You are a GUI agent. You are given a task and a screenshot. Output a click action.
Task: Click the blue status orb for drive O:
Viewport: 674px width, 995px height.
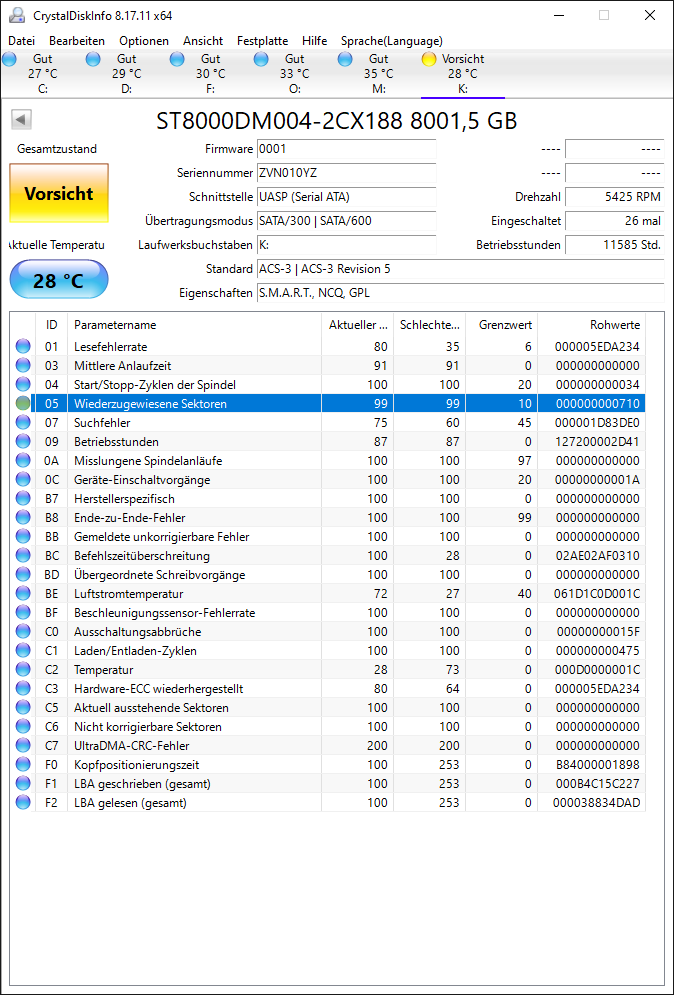[x=261, y=59]
